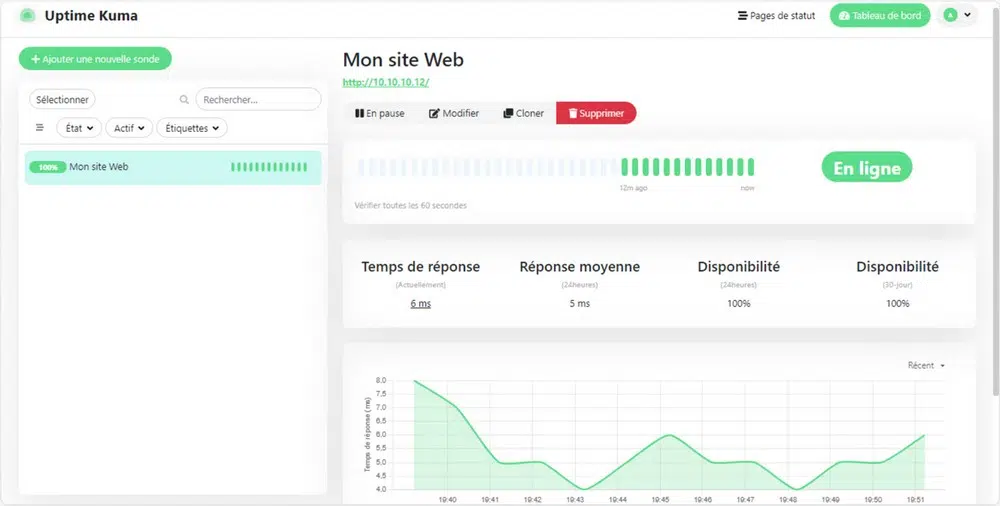Pause monitoring with En pause button
The image size is (1000, 506).
click(x=379, y=113)
